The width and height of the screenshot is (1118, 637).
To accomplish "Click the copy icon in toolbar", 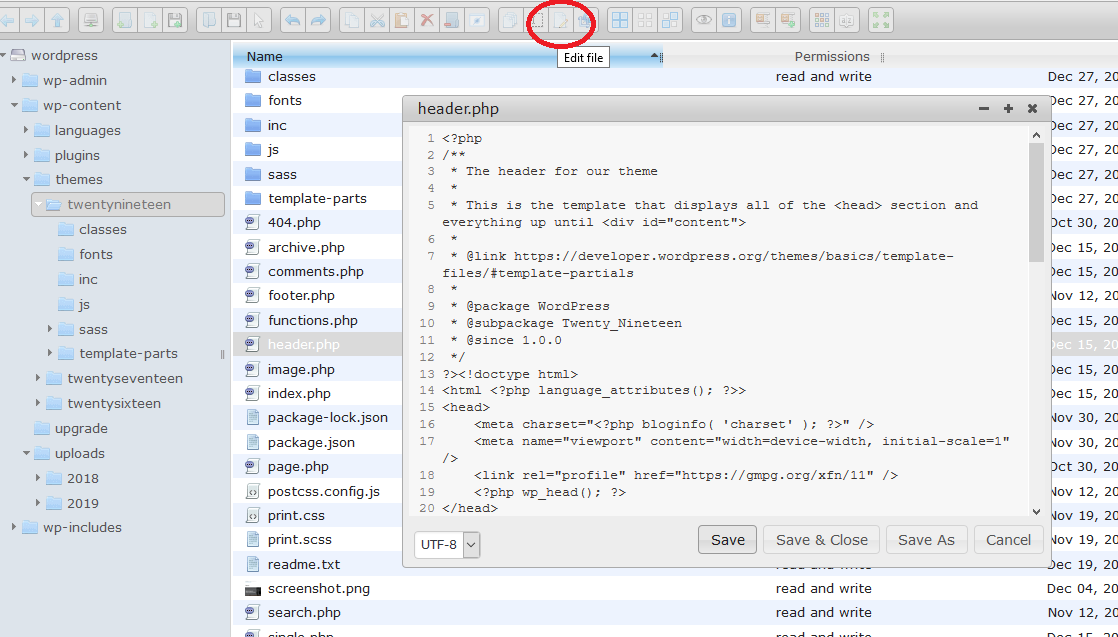I will tap(352, 21).
